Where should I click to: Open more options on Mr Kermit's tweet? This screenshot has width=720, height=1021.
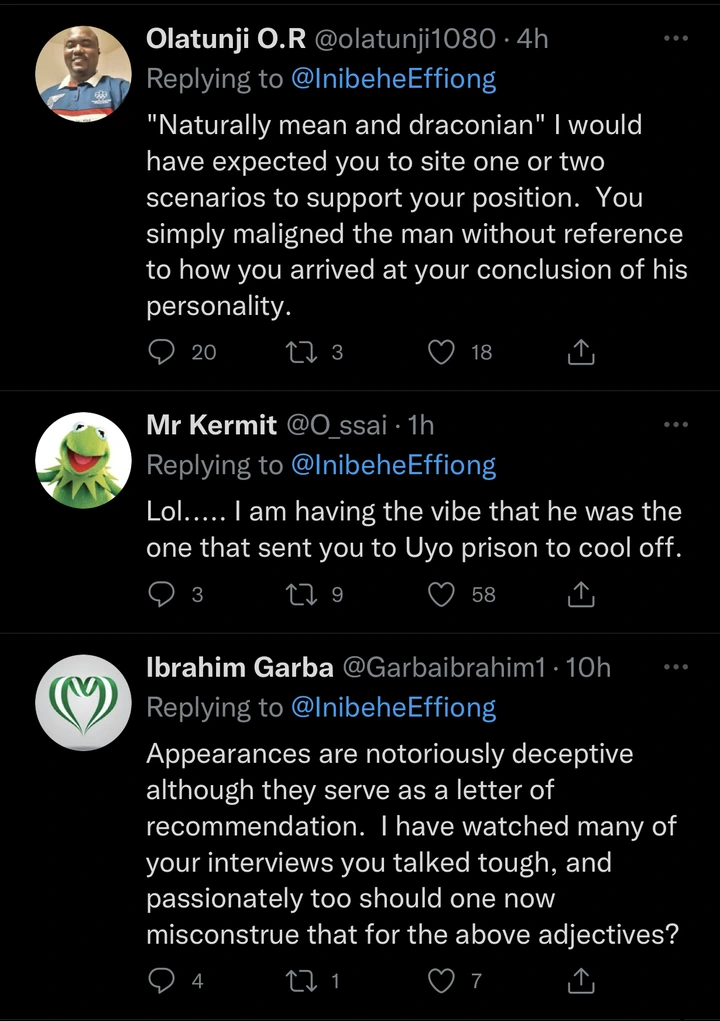tap(676, 425)
